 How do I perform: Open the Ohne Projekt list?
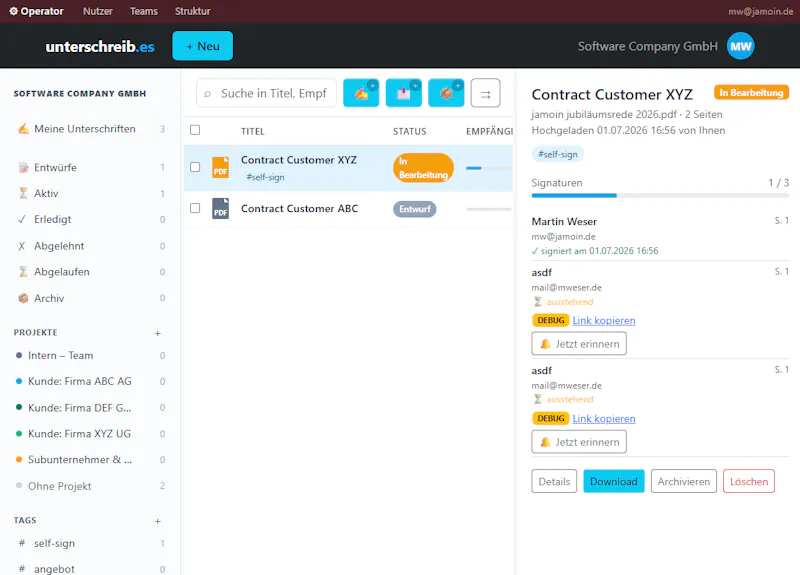point(90,486)
